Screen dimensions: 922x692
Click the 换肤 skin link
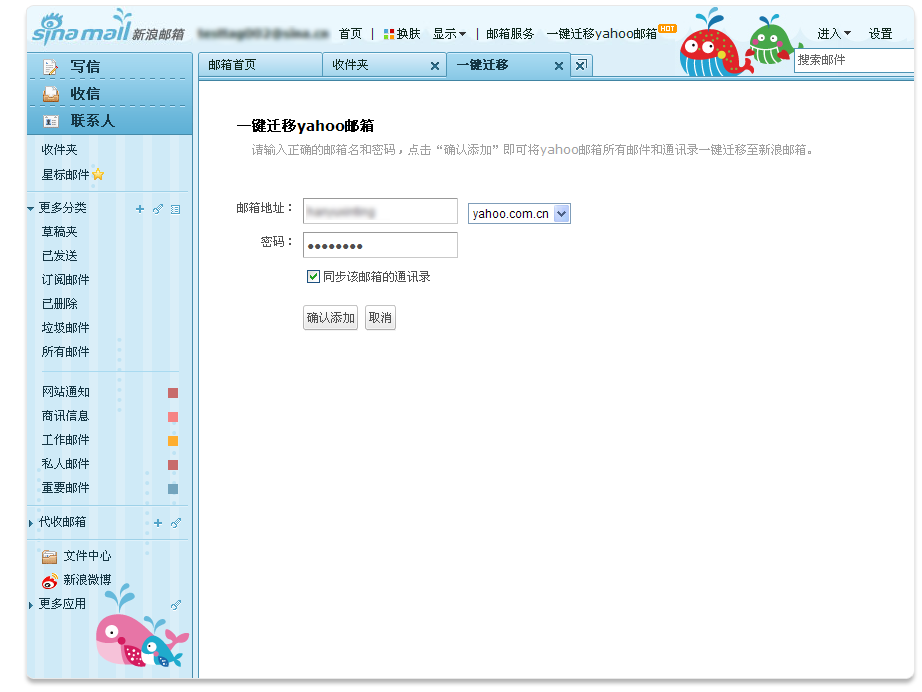click(409, 34)
